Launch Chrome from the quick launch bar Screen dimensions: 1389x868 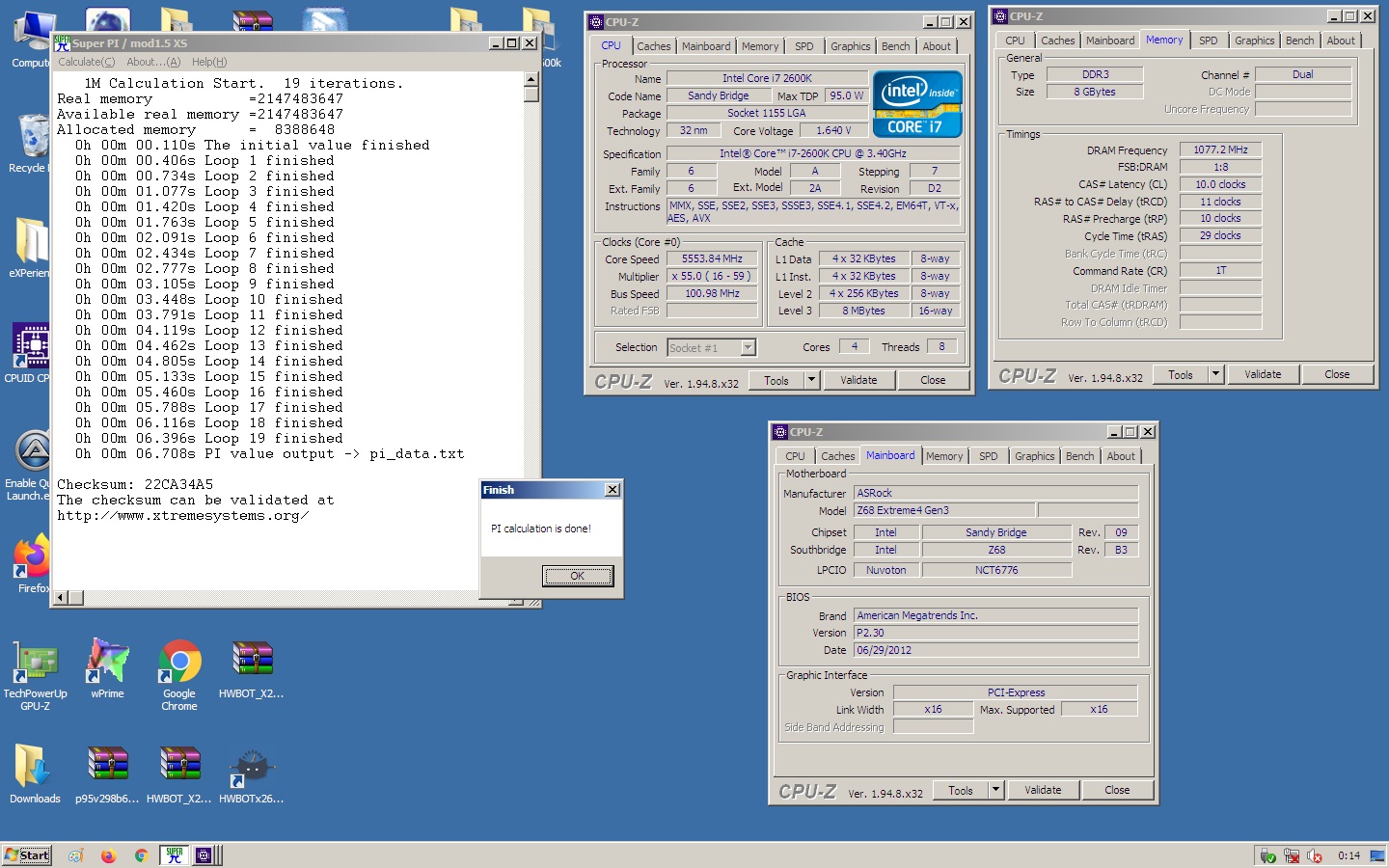pyautogui.click(x=141, y=855)
